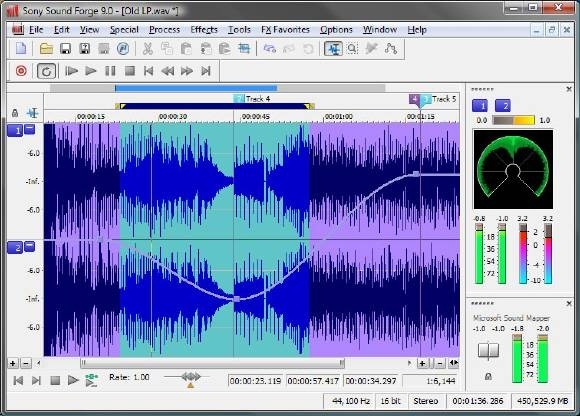The width and height of the screenshot is (580, 416).
Task: Click the Copy toolbar icon
Action: click(x=167, y=49)
